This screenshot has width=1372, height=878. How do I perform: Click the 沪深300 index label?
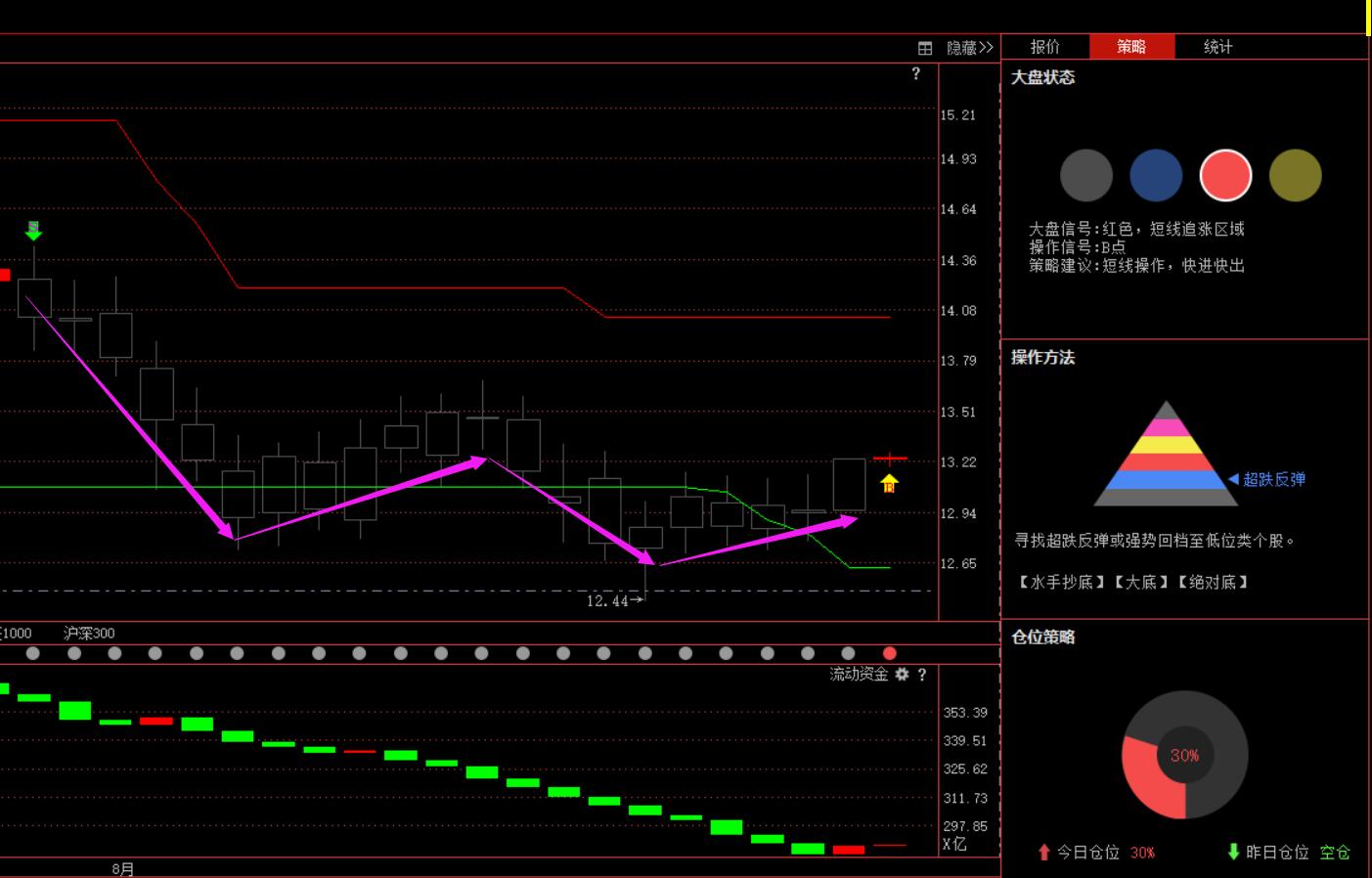click(89, 634)
